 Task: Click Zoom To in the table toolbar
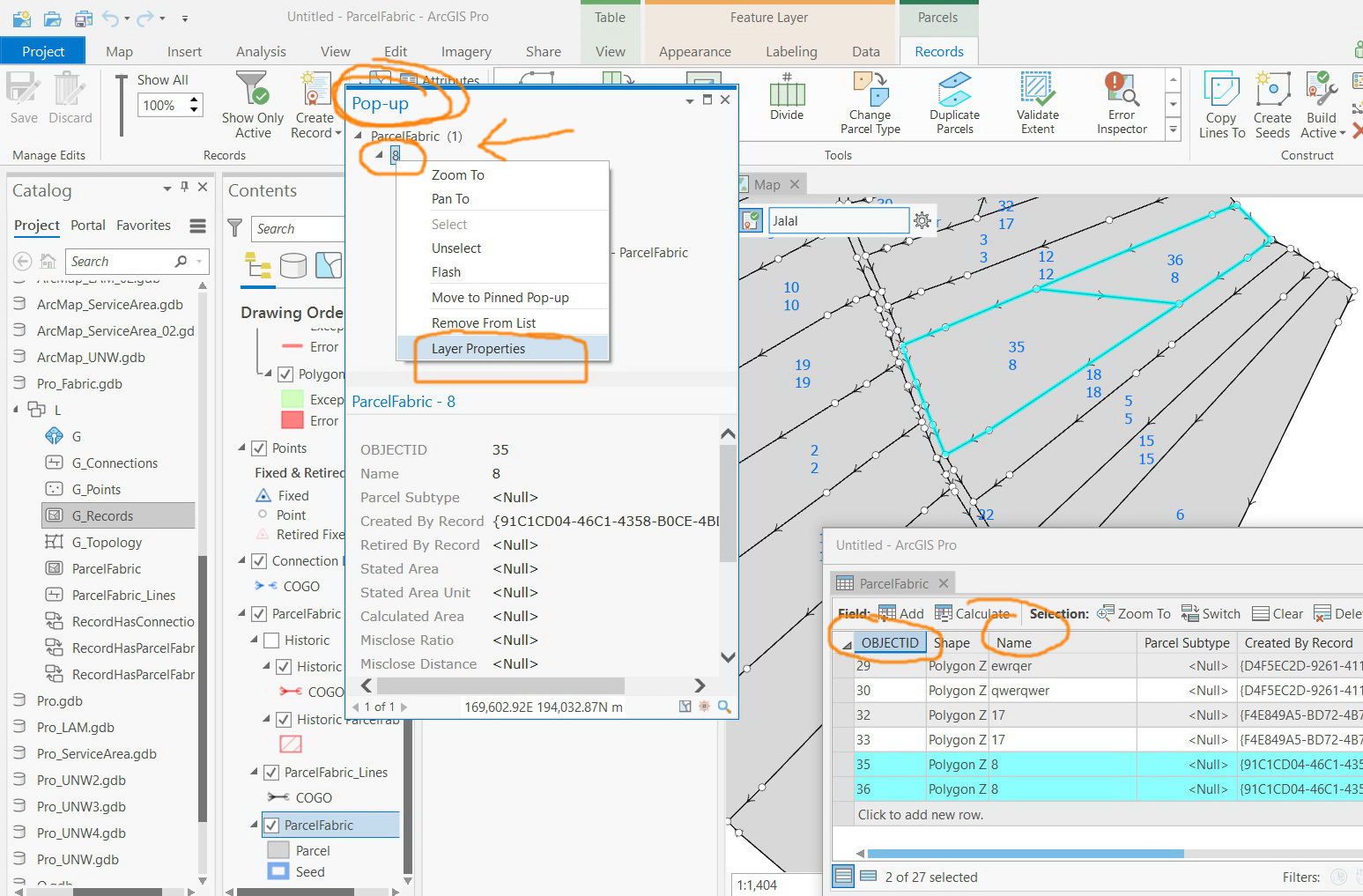pos(1134,613)
